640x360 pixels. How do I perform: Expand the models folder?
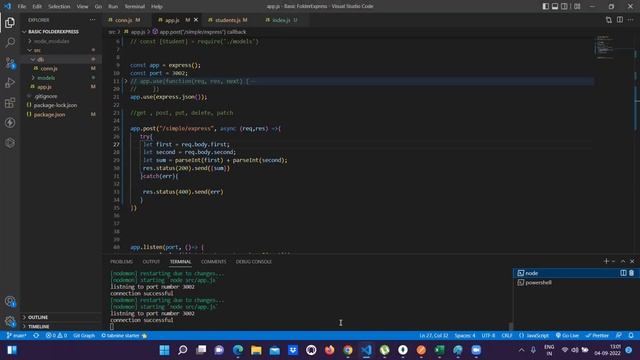[61, 78]
